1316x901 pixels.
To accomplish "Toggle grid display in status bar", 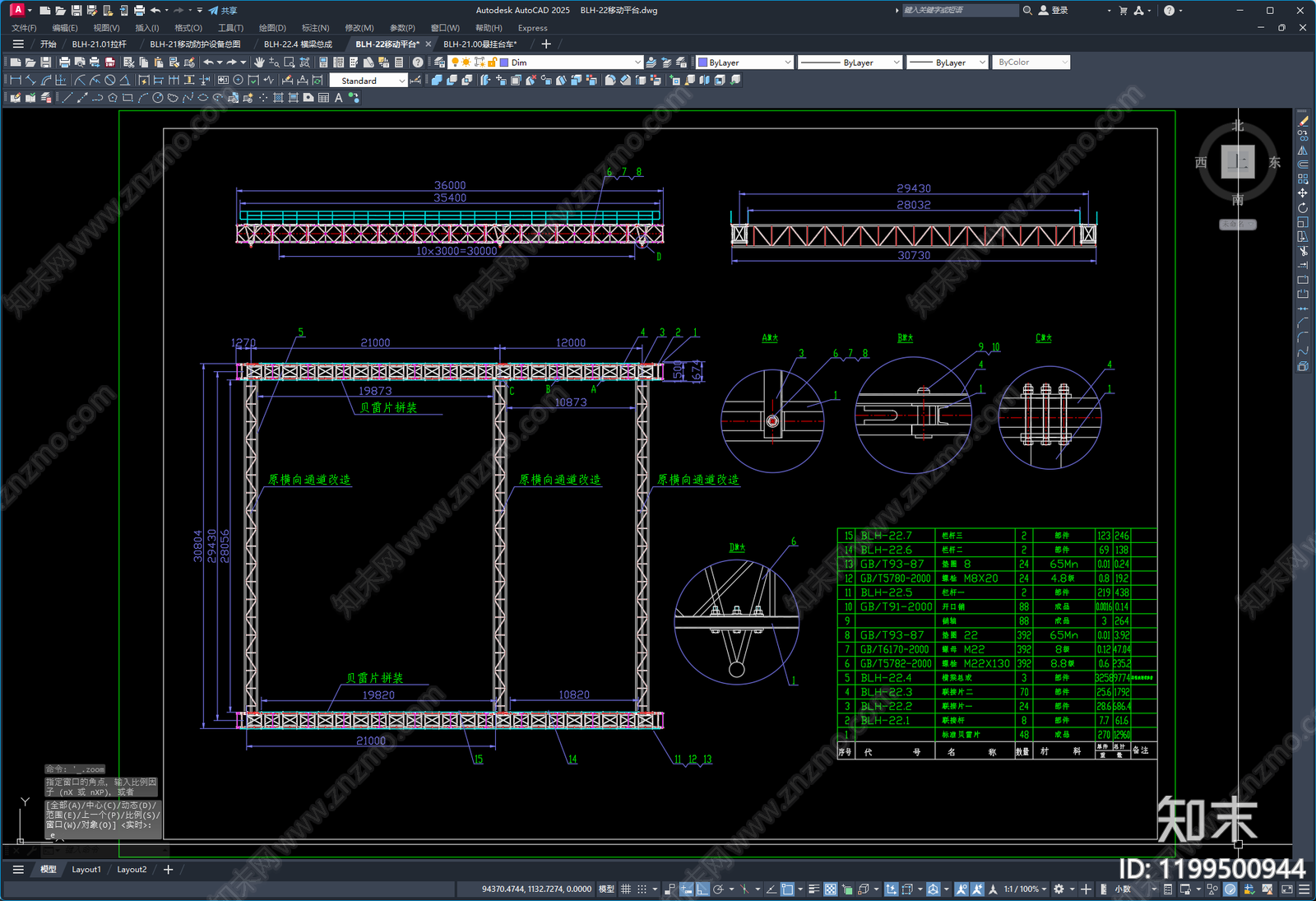I will click(x=626, y=889).
